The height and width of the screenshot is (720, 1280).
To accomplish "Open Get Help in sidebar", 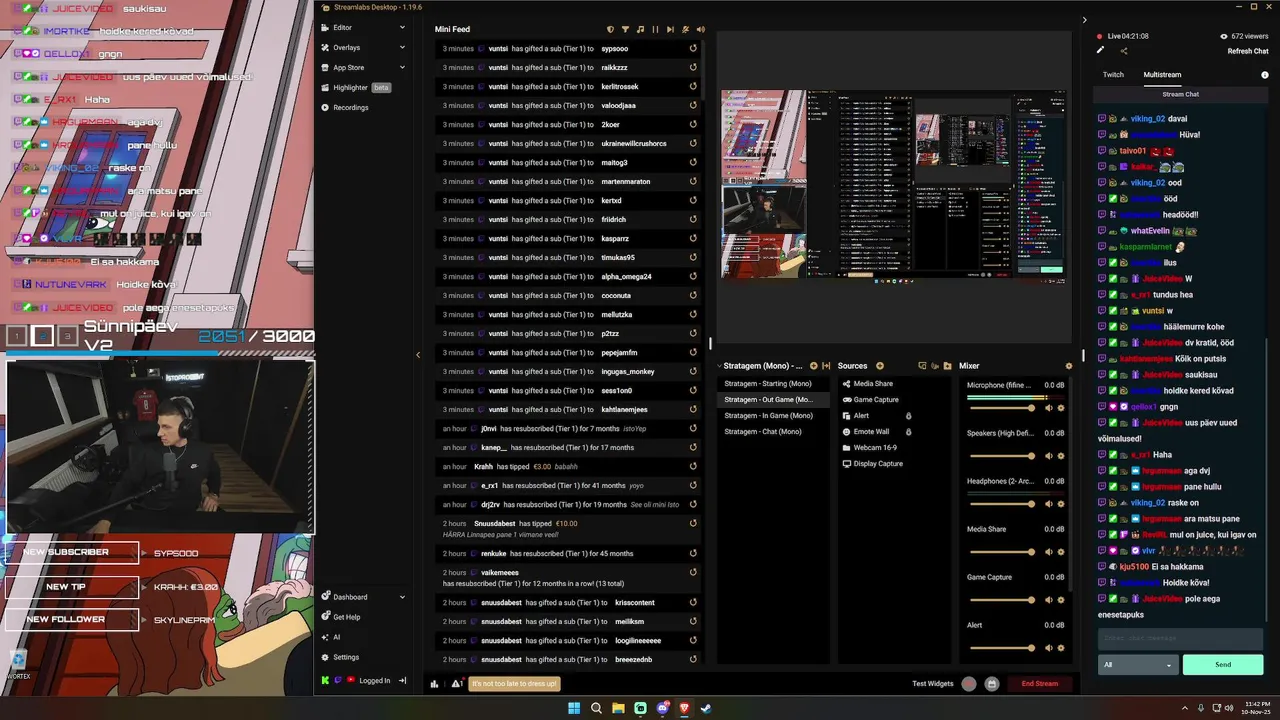I will point(340,617).
